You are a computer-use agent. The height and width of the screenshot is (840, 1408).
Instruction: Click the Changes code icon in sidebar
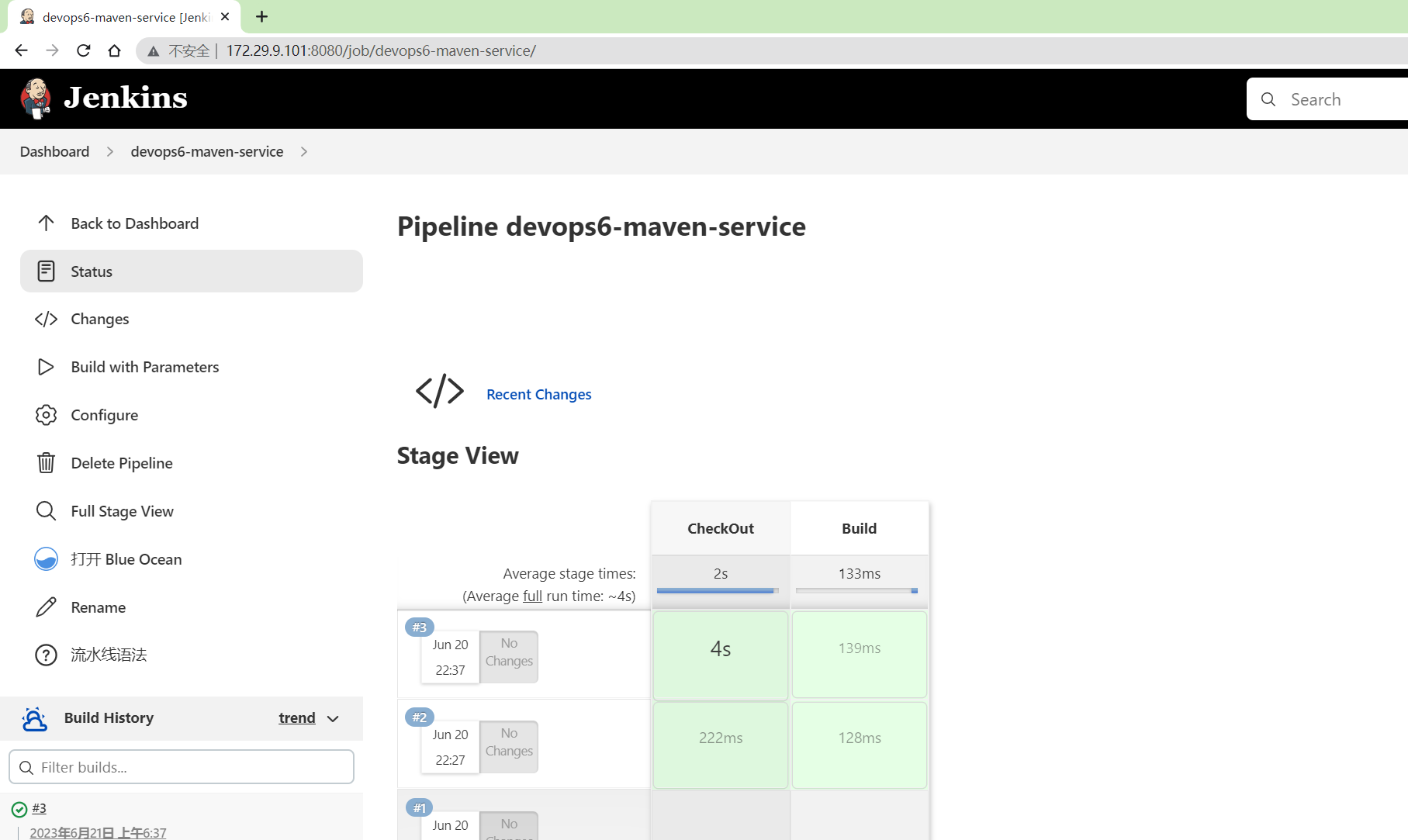(46, 319)
